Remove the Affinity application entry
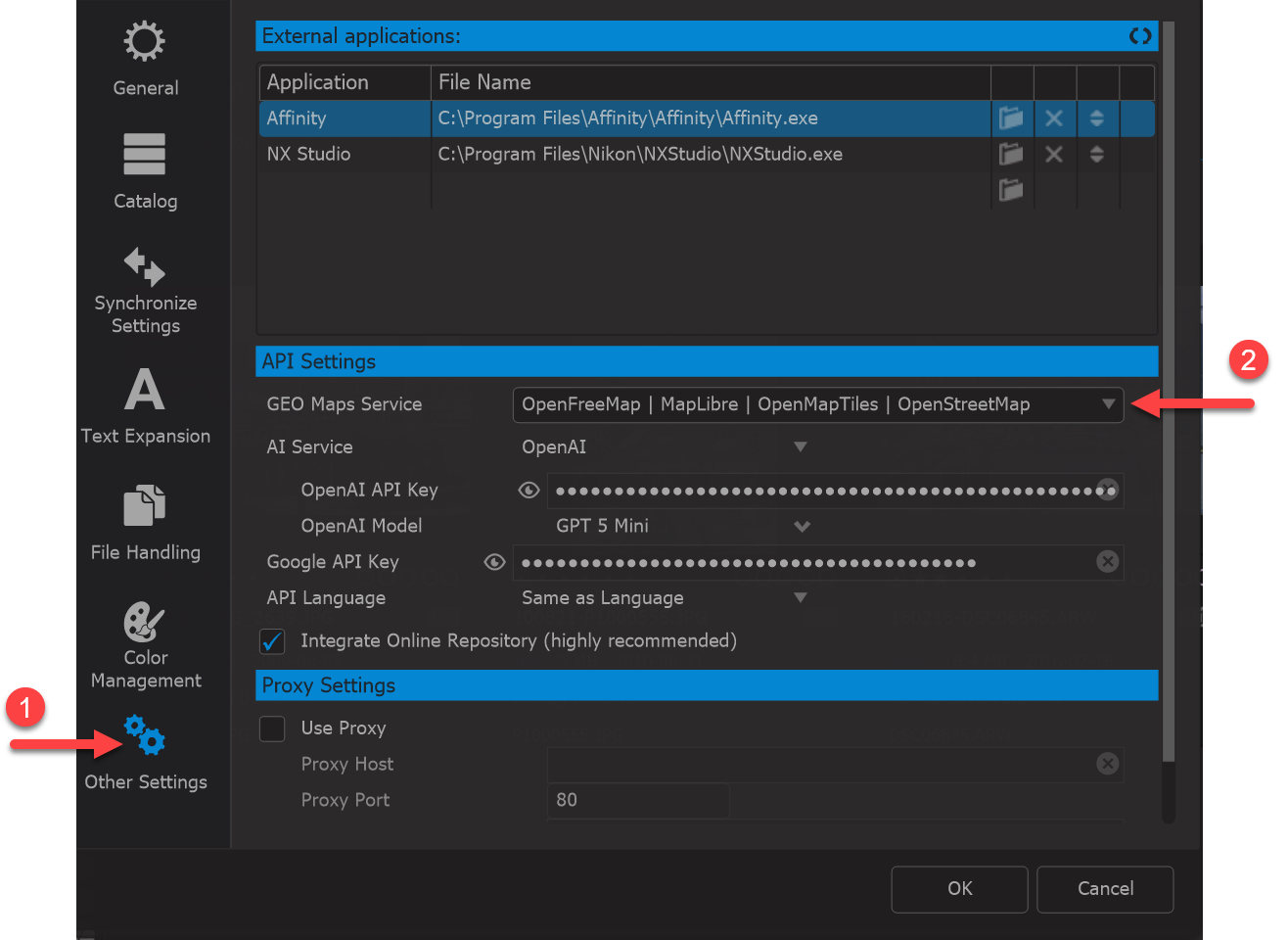The image size is (1288, 940). (1054, 118)
